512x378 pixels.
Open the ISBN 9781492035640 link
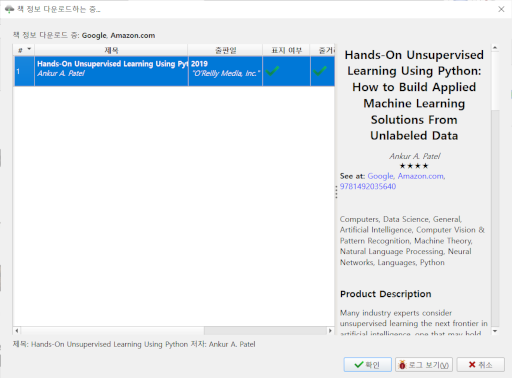click(368, 186)
